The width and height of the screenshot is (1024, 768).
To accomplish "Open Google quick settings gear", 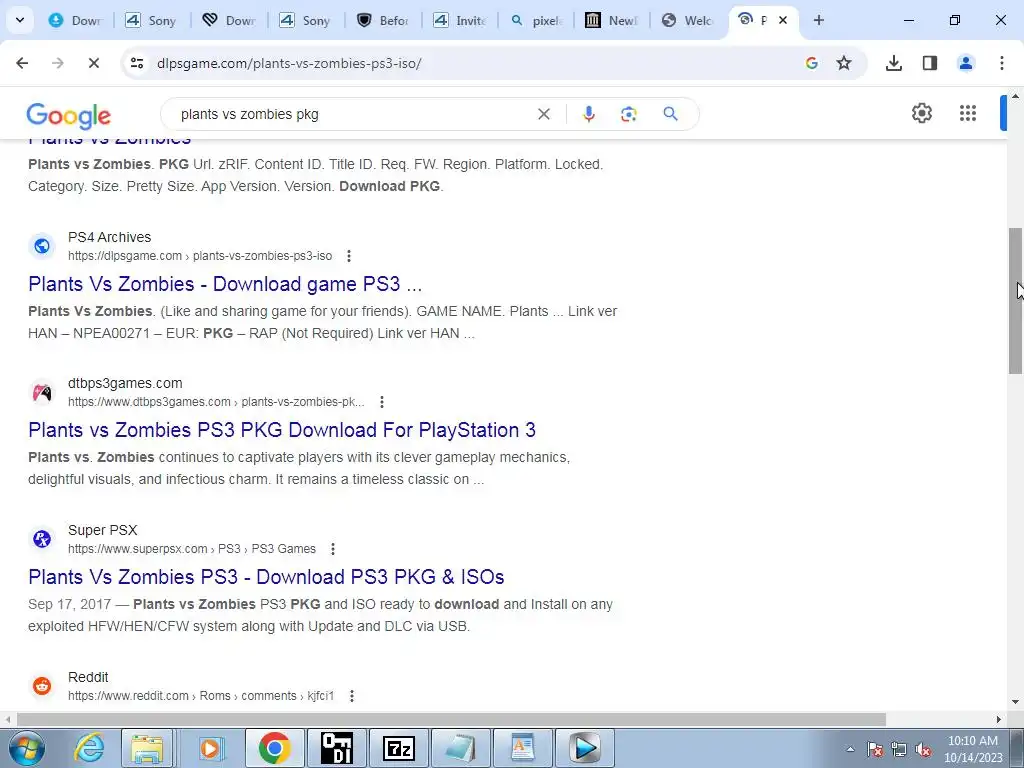I will [921, 114].
